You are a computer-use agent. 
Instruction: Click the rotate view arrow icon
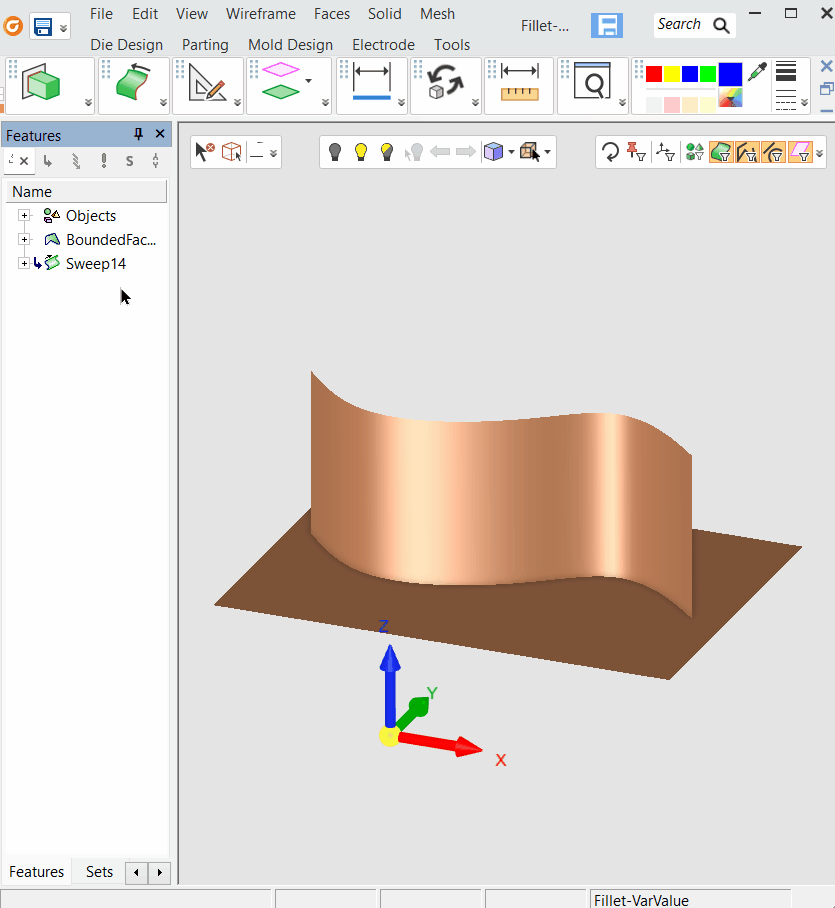tap(610, 152)
